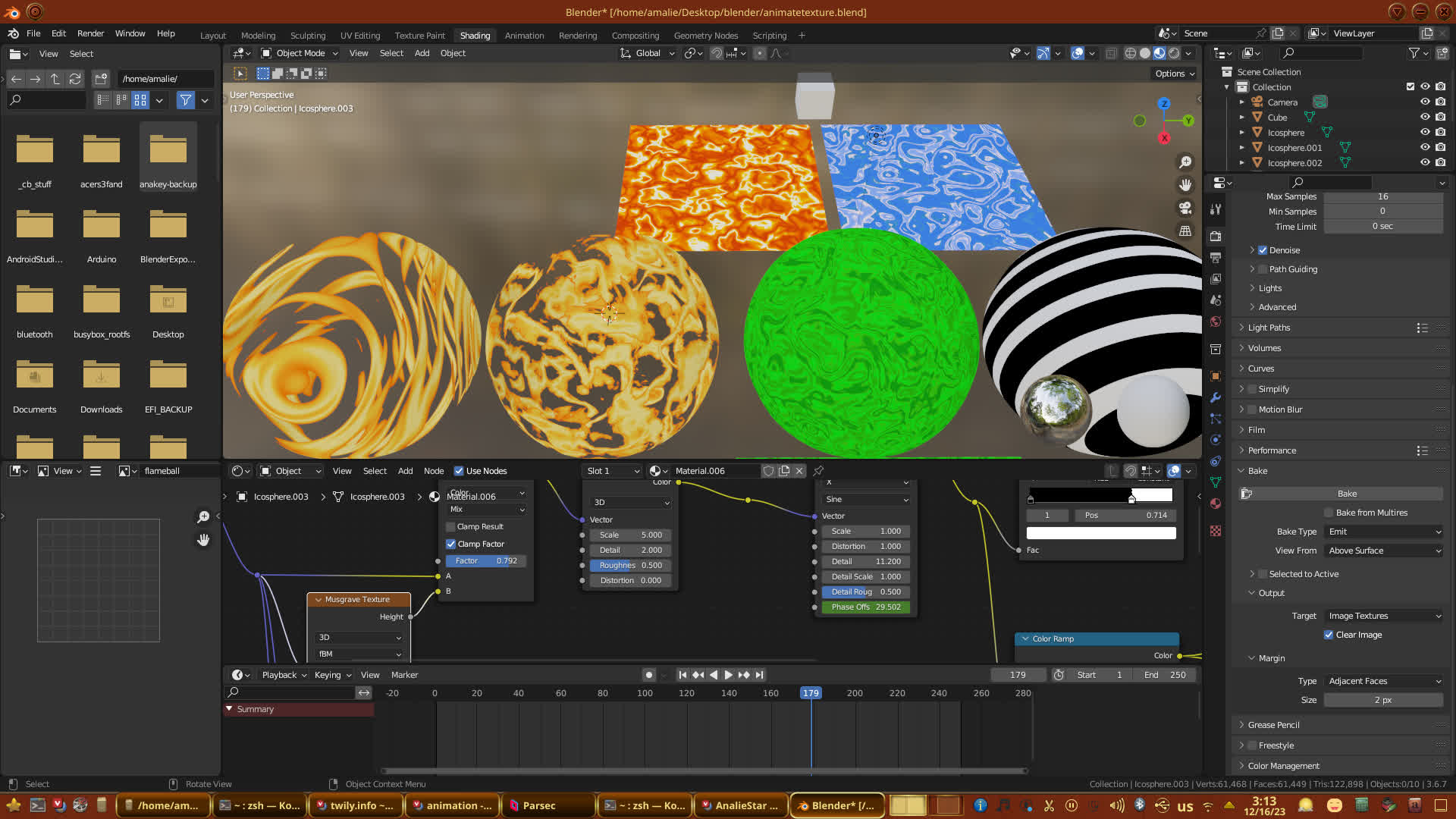Open the Modifier properties wrench tab
Screen dimensions: 1456x819
pos(1216,397)
